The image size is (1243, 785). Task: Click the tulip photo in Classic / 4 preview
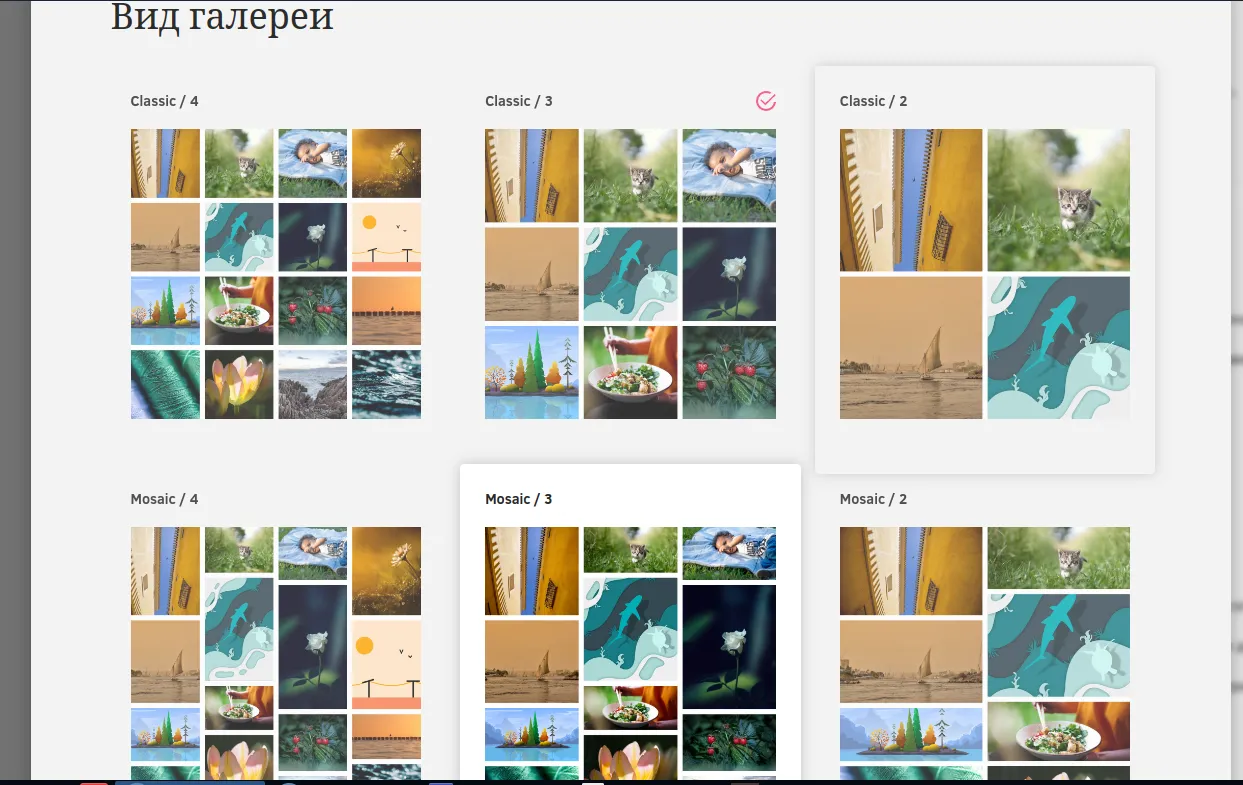tap(239, 384)
